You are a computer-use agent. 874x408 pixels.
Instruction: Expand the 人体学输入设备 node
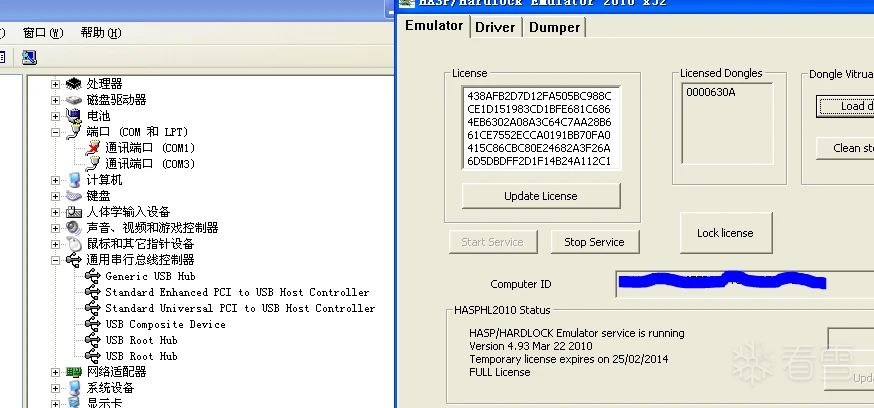(55, 212)
